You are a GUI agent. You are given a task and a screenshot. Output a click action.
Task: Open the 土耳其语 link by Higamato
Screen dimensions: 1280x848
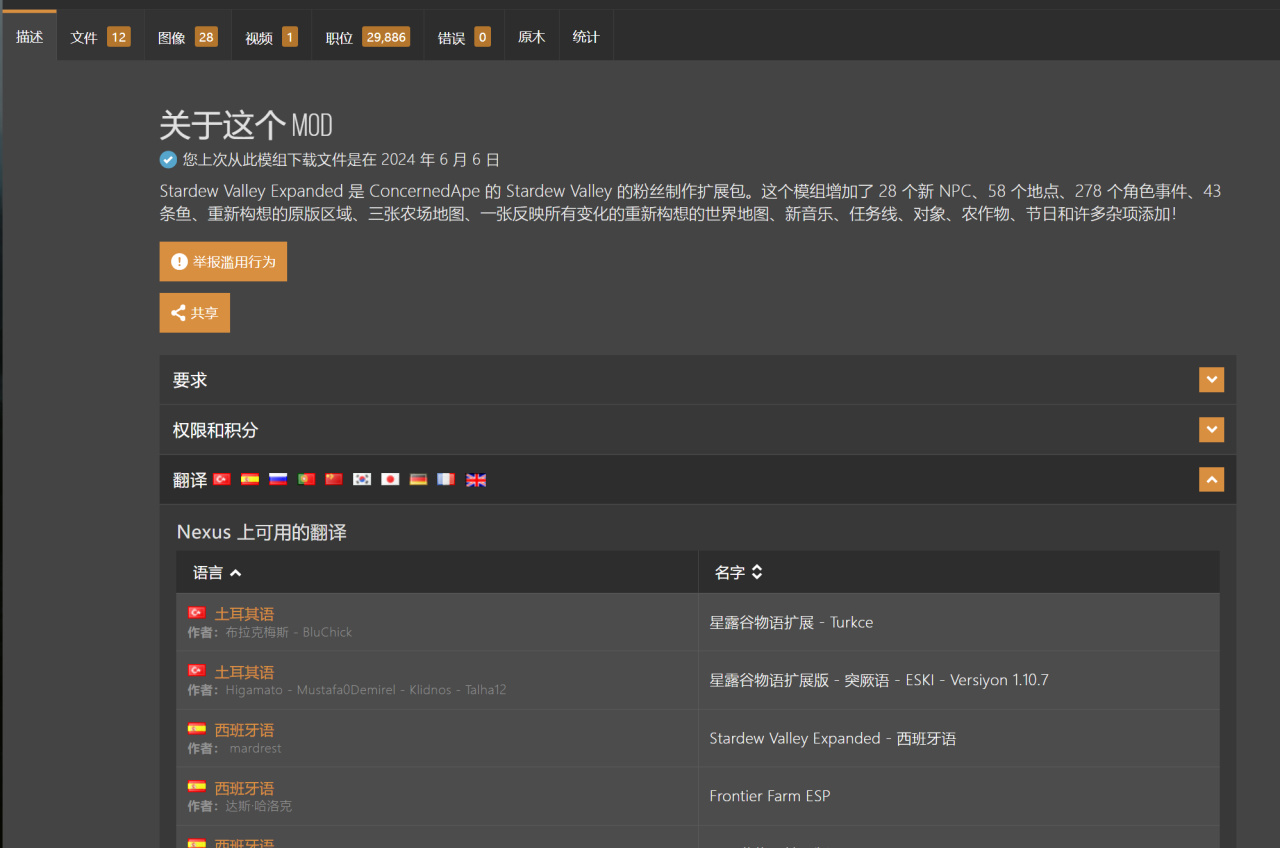[244, 672]
